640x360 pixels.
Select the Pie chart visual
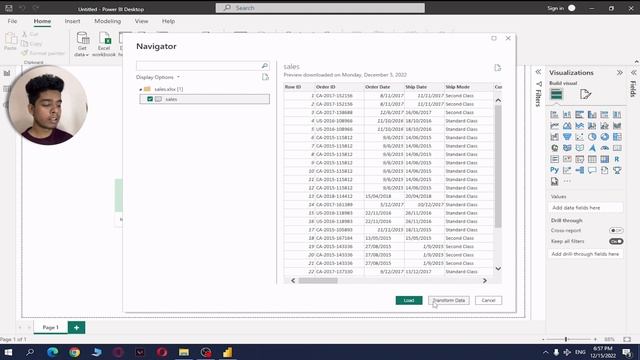[x=592, y=137]
